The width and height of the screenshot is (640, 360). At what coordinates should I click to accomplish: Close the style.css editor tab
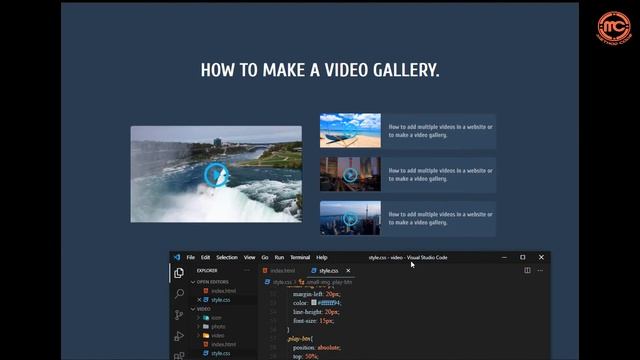coord(348,271)
